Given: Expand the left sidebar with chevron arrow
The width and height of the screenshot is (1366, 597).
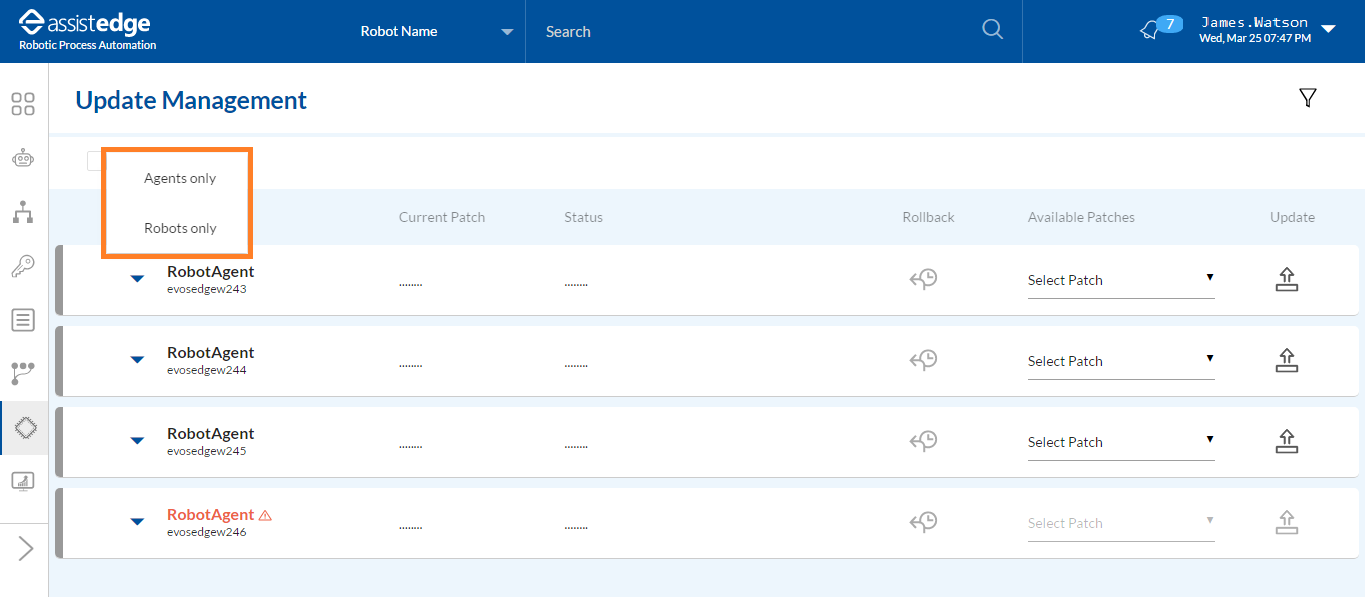Looking at the screenshot, I should tap(25, 548).
